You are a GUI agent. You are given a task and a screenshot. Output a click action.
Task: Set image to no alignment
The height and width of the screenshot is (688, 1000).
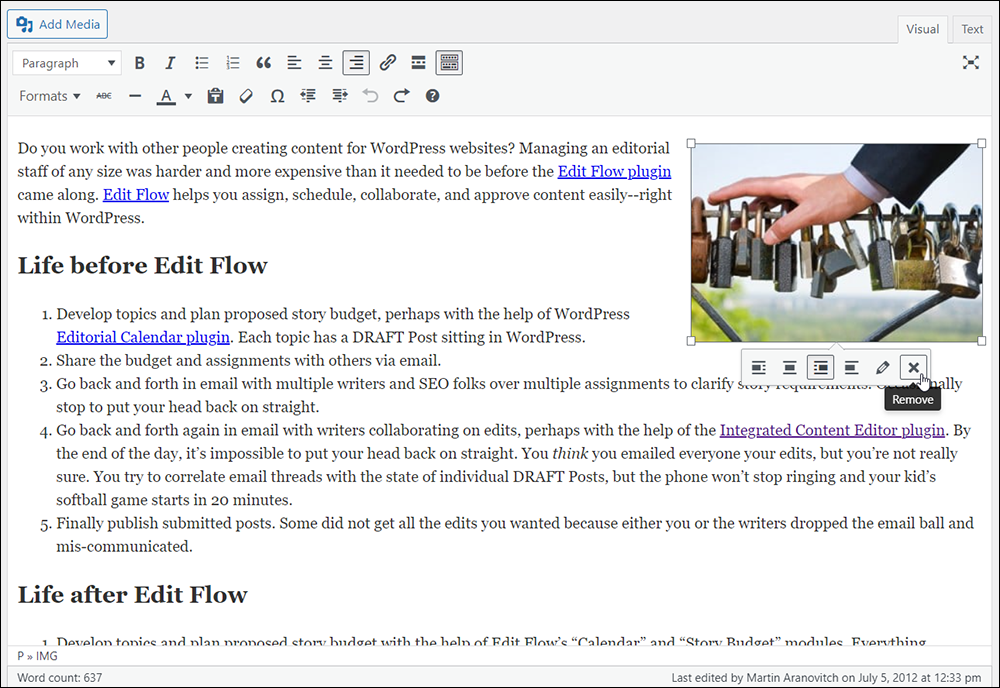coord(851,367)
